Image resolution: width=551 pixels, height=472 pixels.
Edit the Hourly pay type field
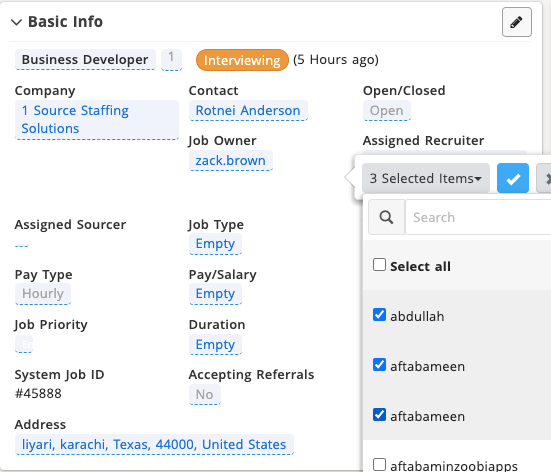point(43,293)
